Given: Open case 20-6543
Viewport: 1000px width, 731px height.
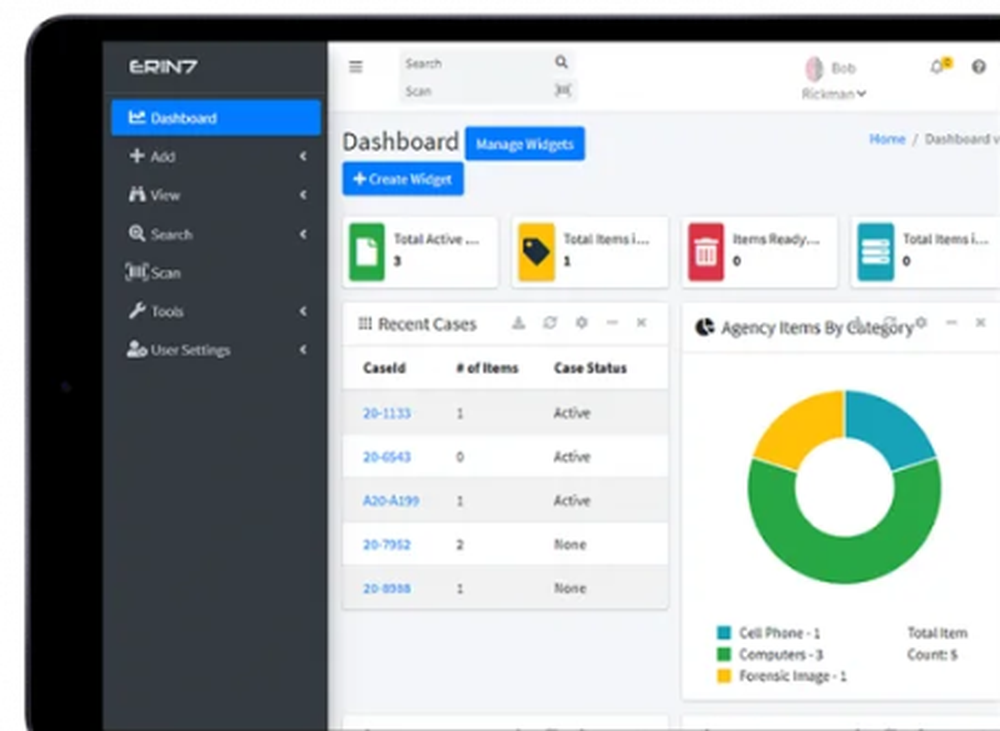Looking at the screenshot, I should point(386,457).
